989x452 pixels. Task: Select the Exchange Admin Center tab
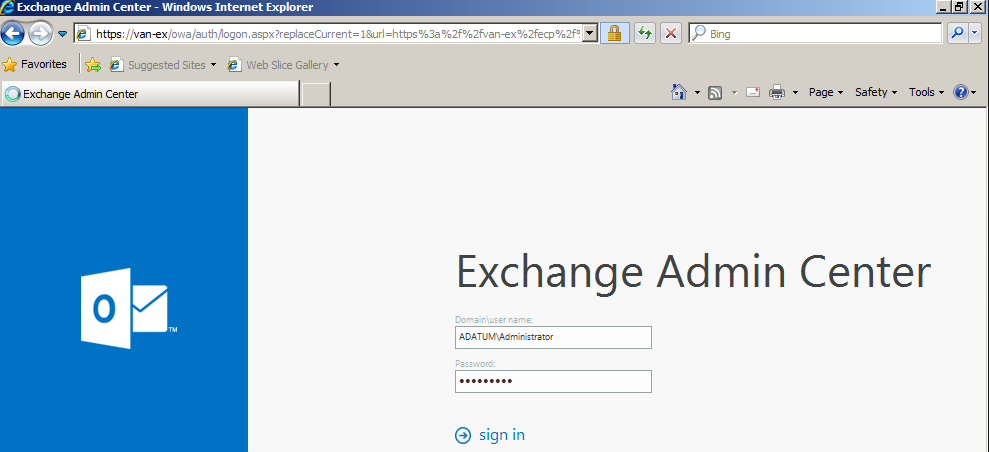click(x=150, y=94)
